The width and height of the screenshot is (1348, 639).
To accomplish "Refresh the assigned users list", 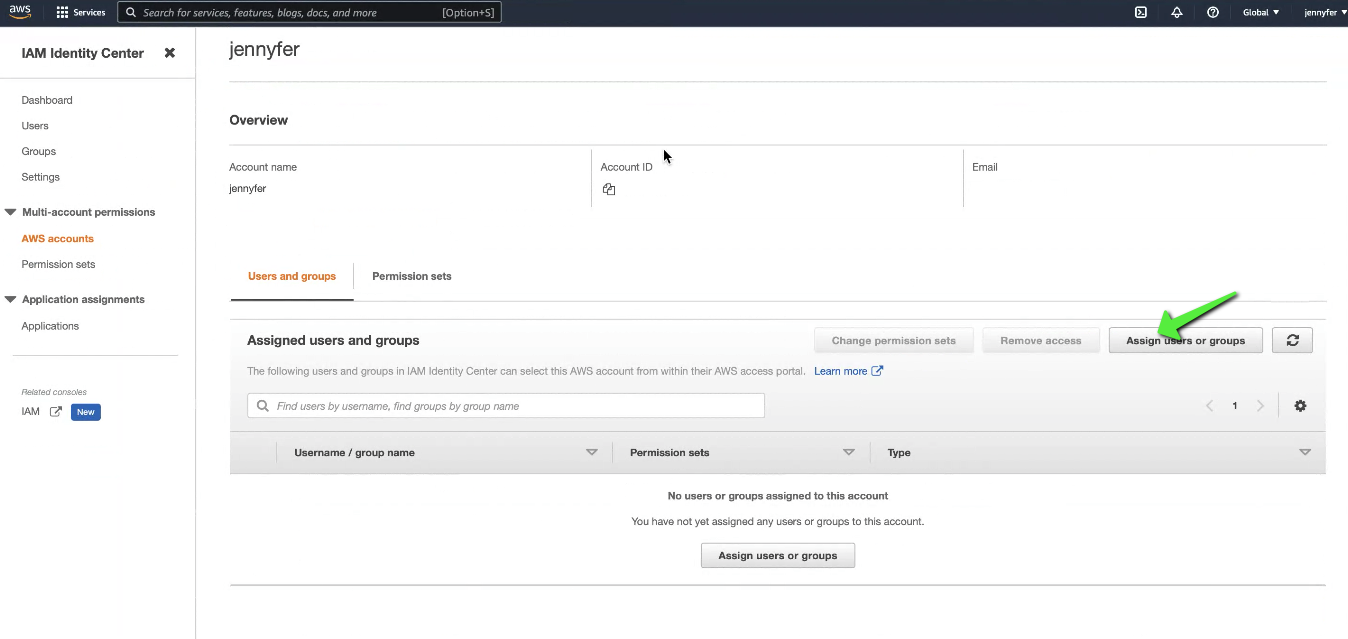I will tap(1292, 340).
